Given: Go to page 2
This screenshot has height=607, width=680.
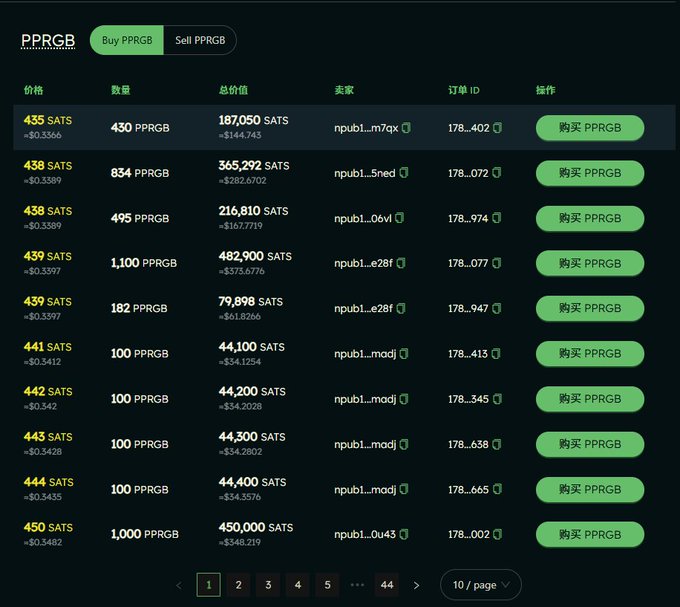Looking at the screenshot, I should point(239,585).
